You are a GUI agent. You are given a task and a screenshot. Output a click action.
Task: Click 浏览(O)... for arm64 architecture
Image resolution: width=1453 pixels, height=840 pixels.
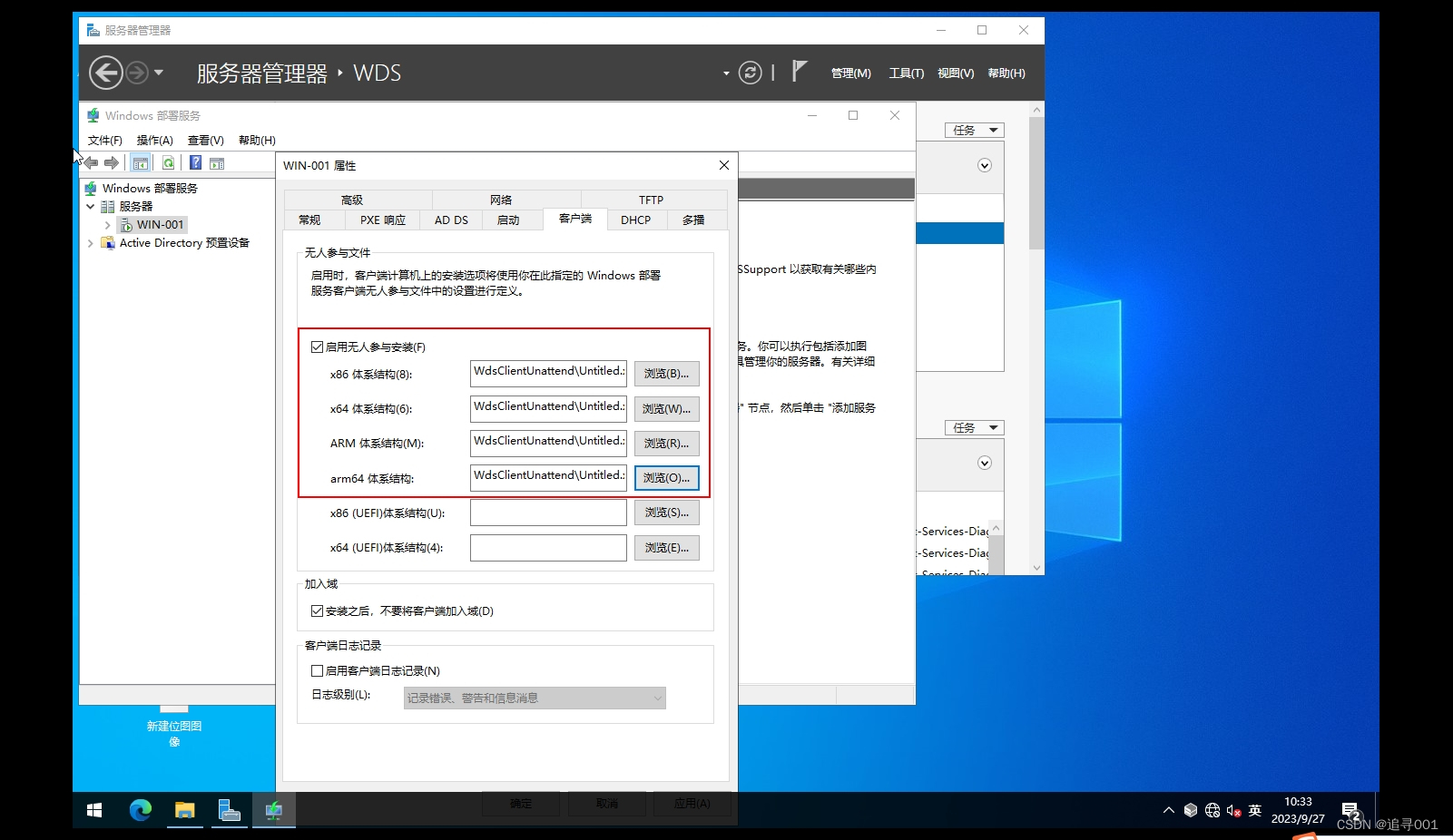(666, 477)
